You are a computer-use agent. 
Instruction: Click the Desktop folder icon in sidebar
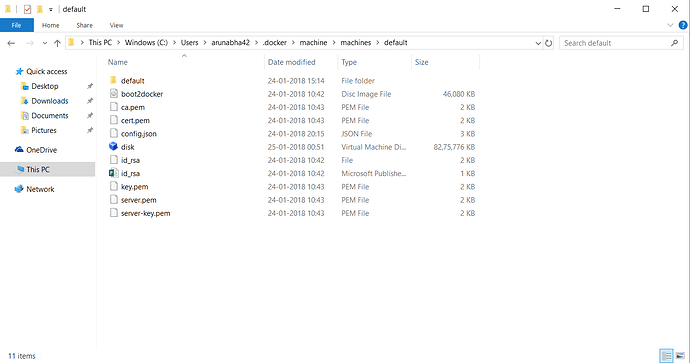(25, 86)
